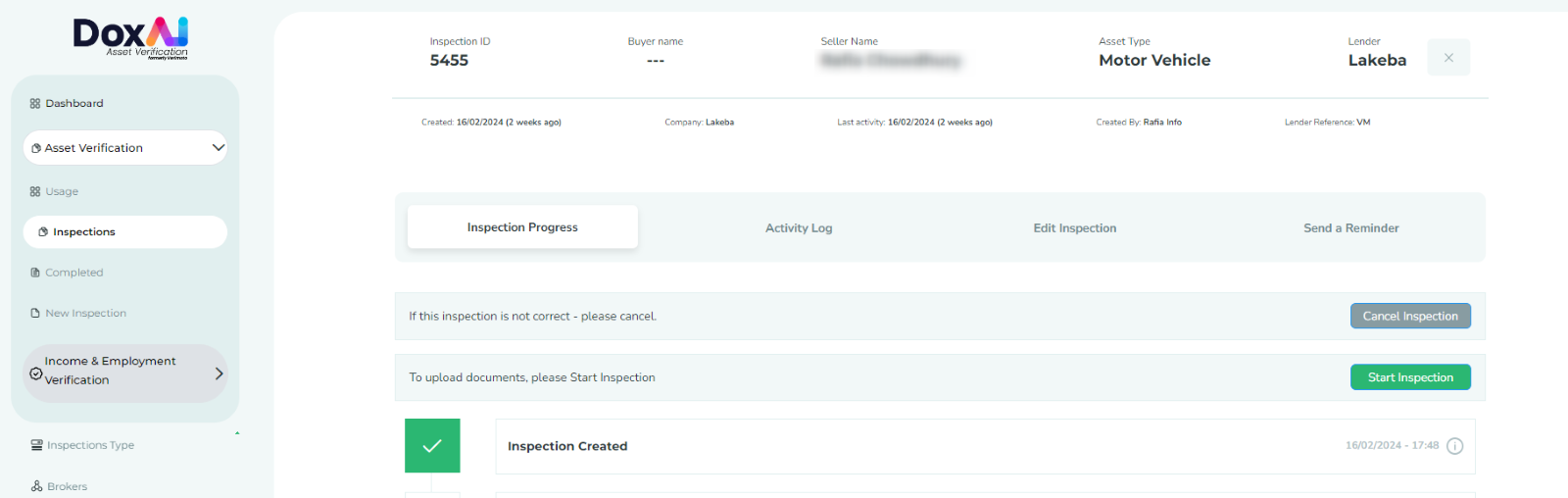
Task: Click the Inspections Type sidebar icon
Action: [x=36, y=445]
